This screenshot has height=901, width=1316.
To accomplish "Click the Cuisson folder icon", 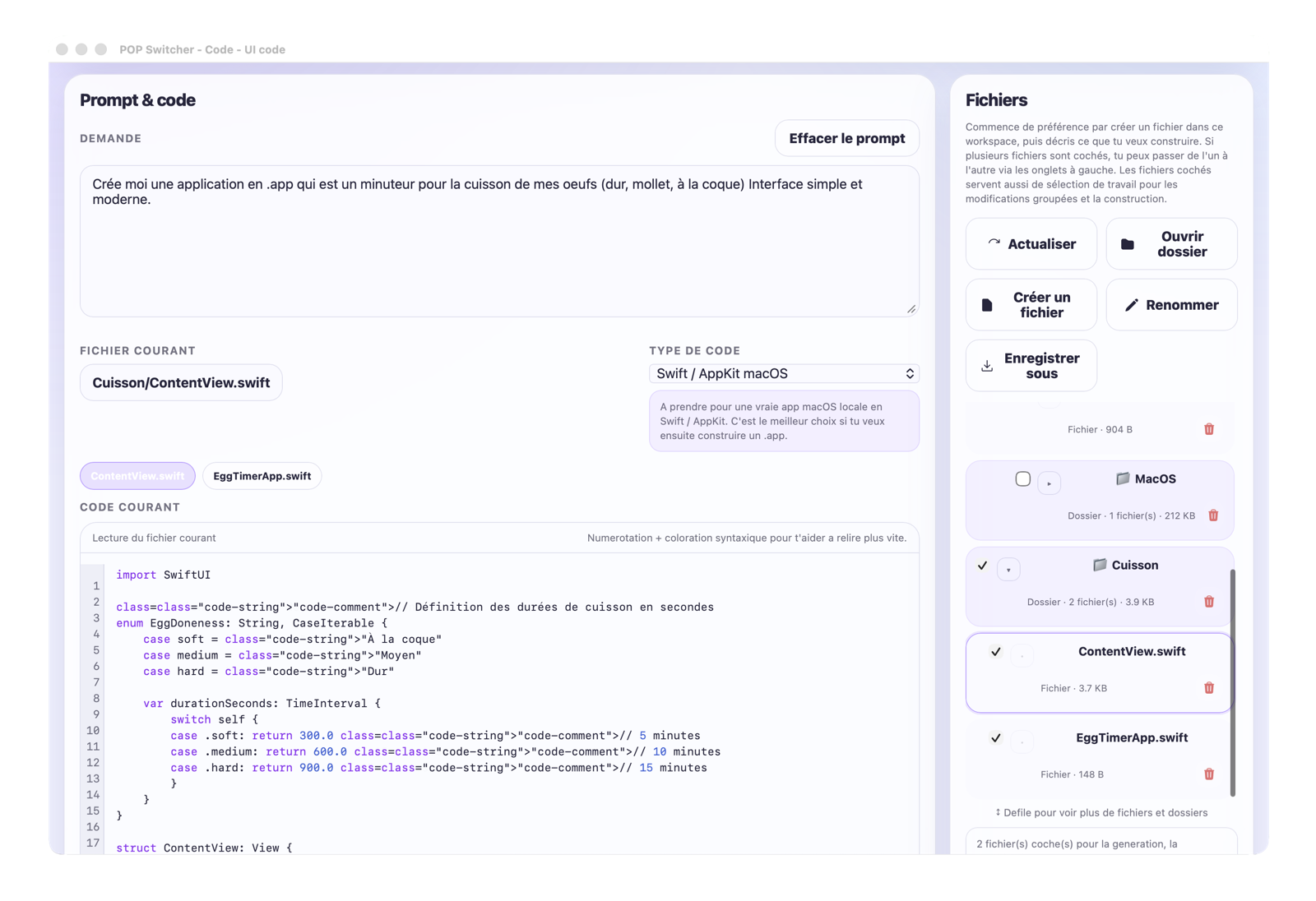I will click(1099, 565).
